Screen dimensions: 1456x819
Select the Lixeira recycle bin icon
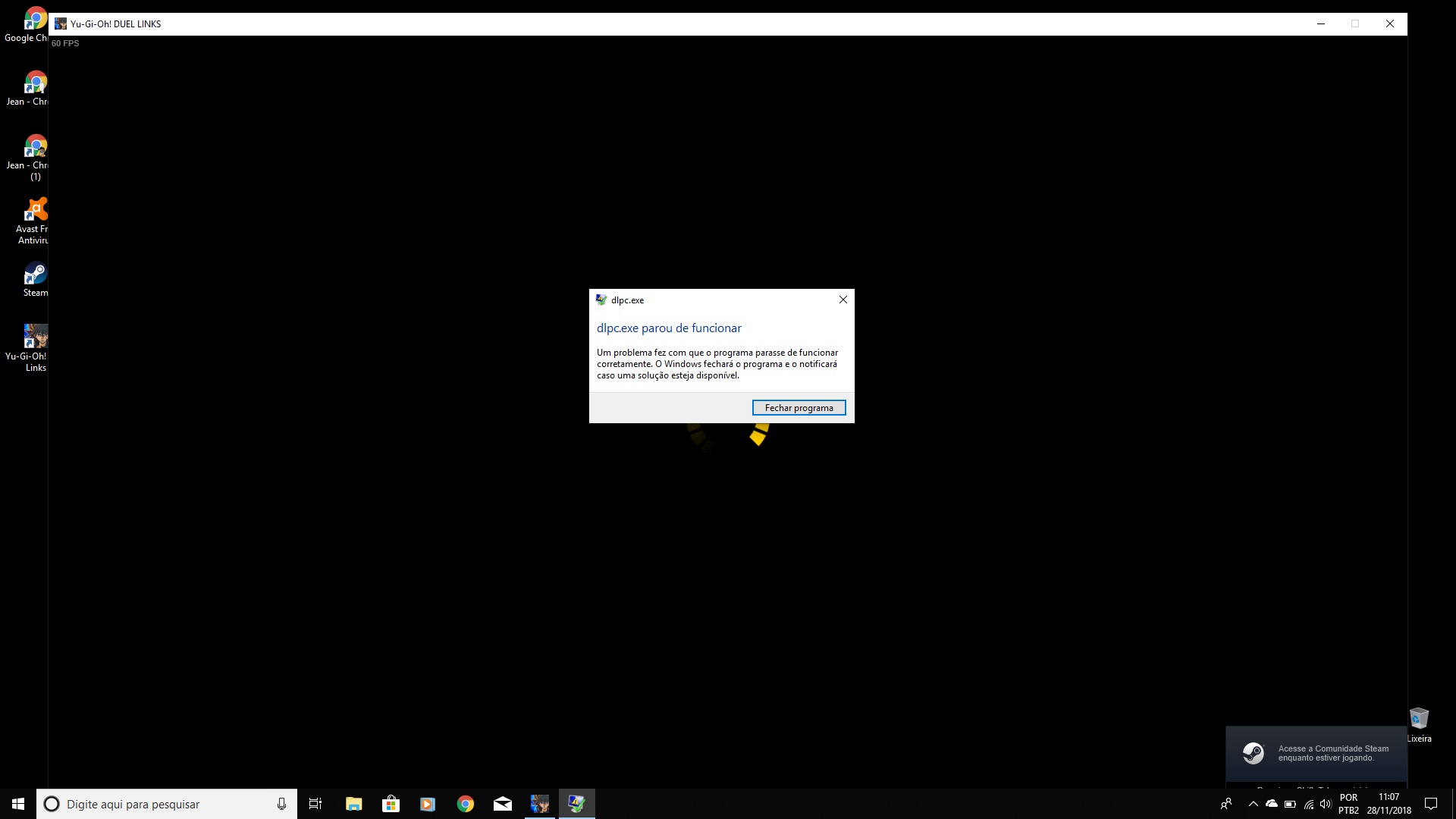1419,725
